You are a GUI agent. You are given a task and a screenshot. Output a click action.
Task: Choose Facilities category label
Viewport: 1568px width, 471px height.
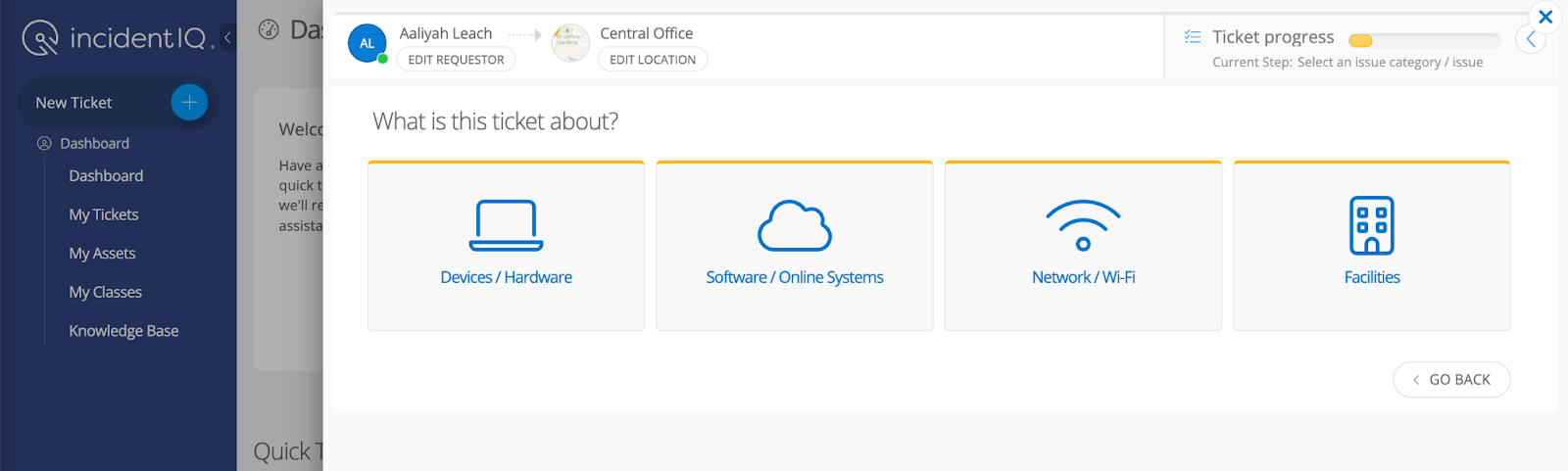[1372, 278]
